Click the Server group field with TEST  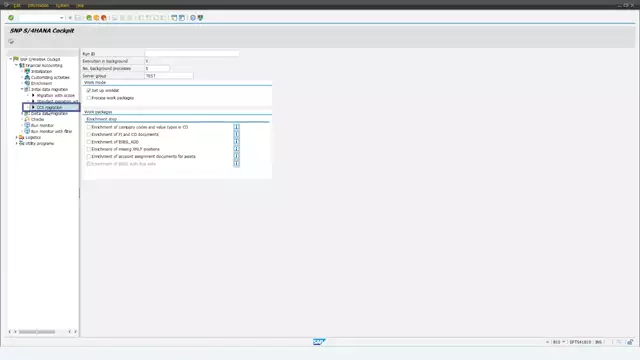(169, 76)
